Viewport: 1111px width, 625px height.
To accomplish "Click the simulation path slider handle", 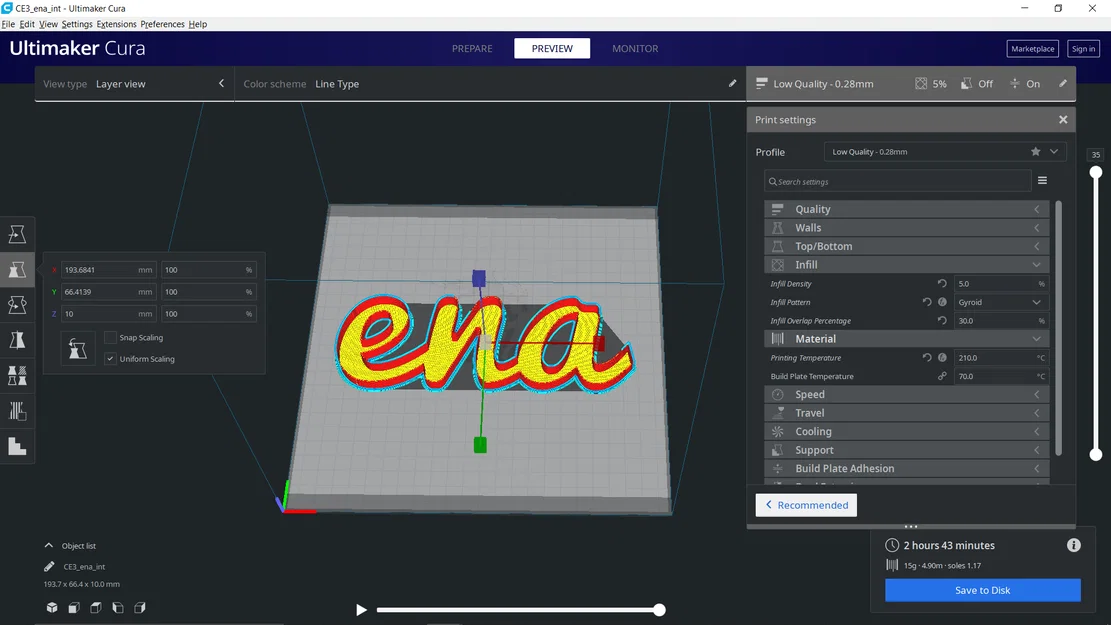I will pyautogui.click(x=660, y=609).
